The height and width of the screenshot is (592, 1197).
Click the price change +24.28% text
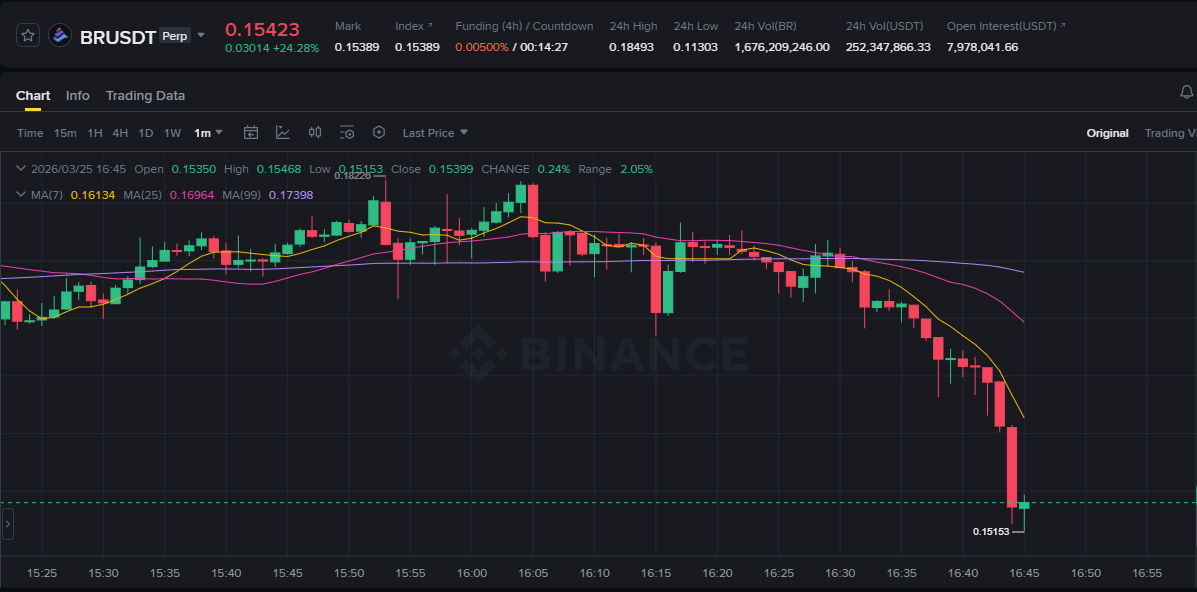tap(296, 47)
